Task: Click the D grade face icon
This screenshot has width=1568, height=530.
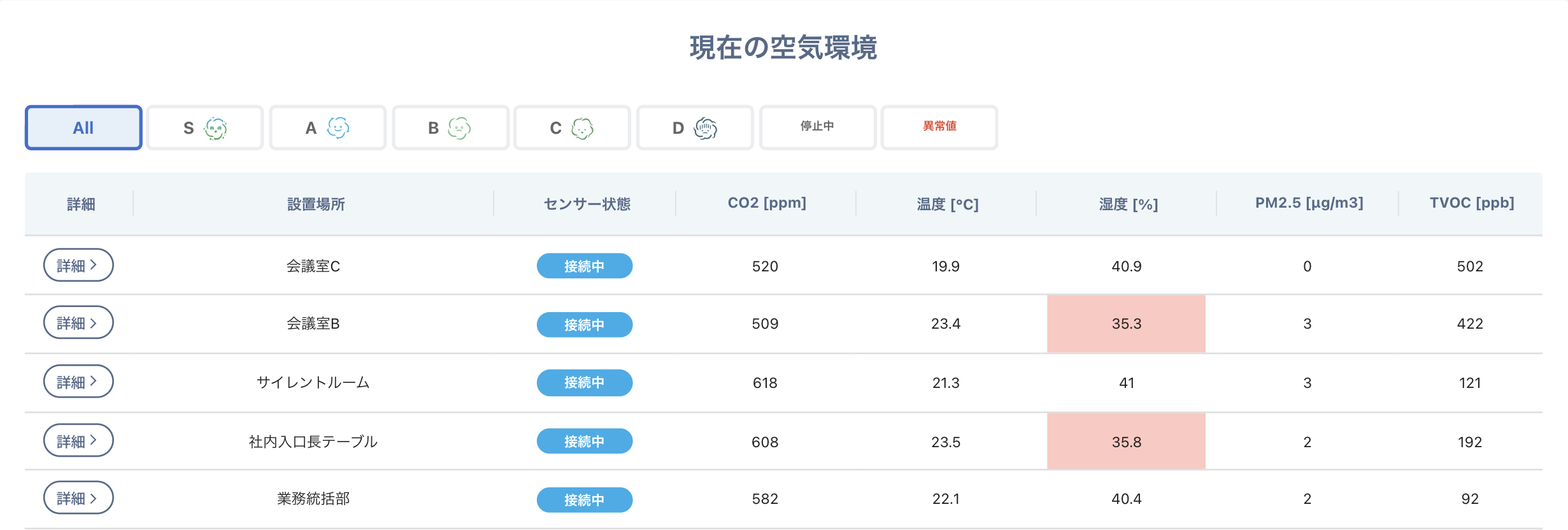Action: click(705, 129)
